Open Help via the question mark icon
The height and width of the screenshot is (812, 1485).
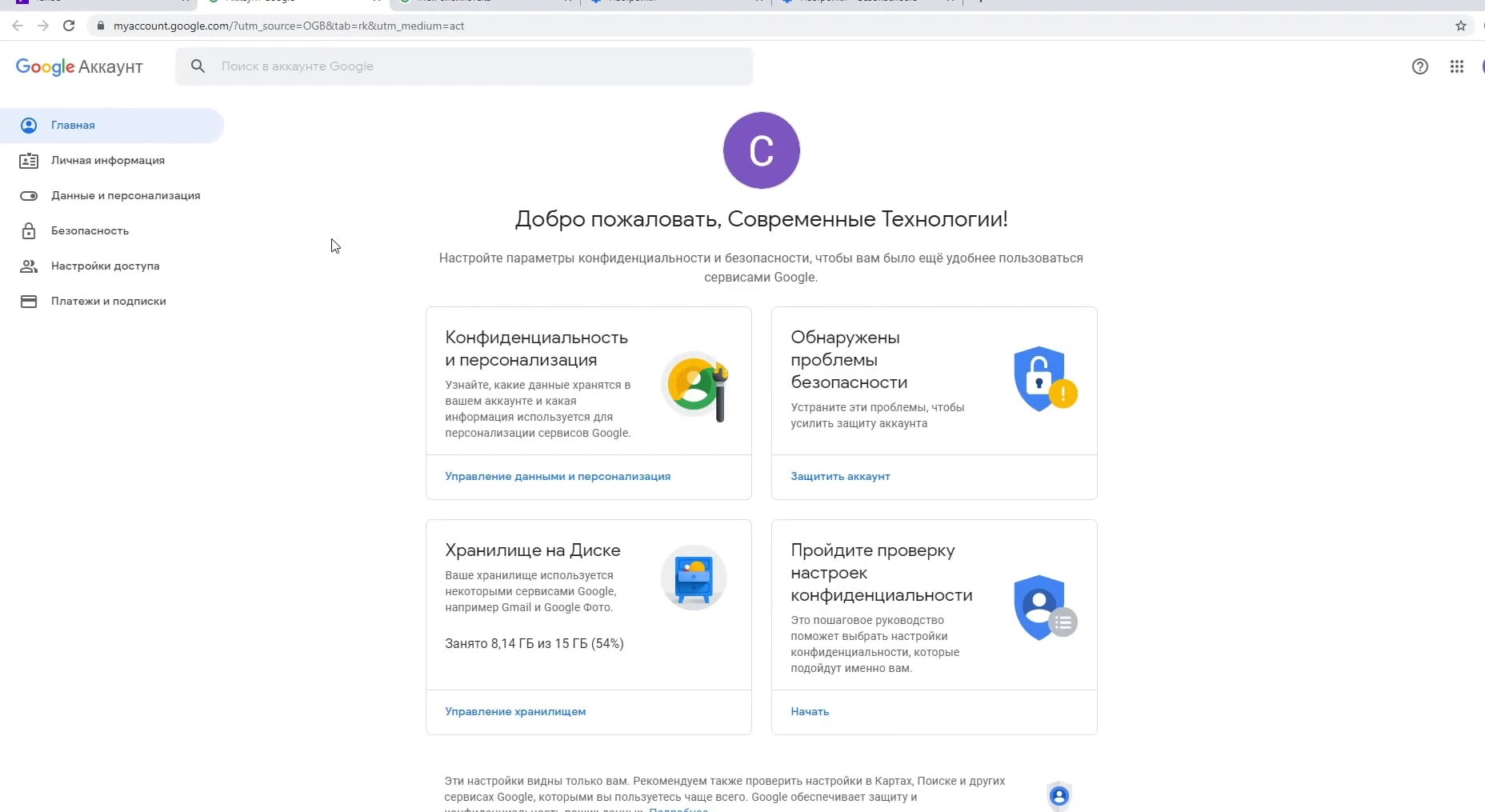(1420, 66)
